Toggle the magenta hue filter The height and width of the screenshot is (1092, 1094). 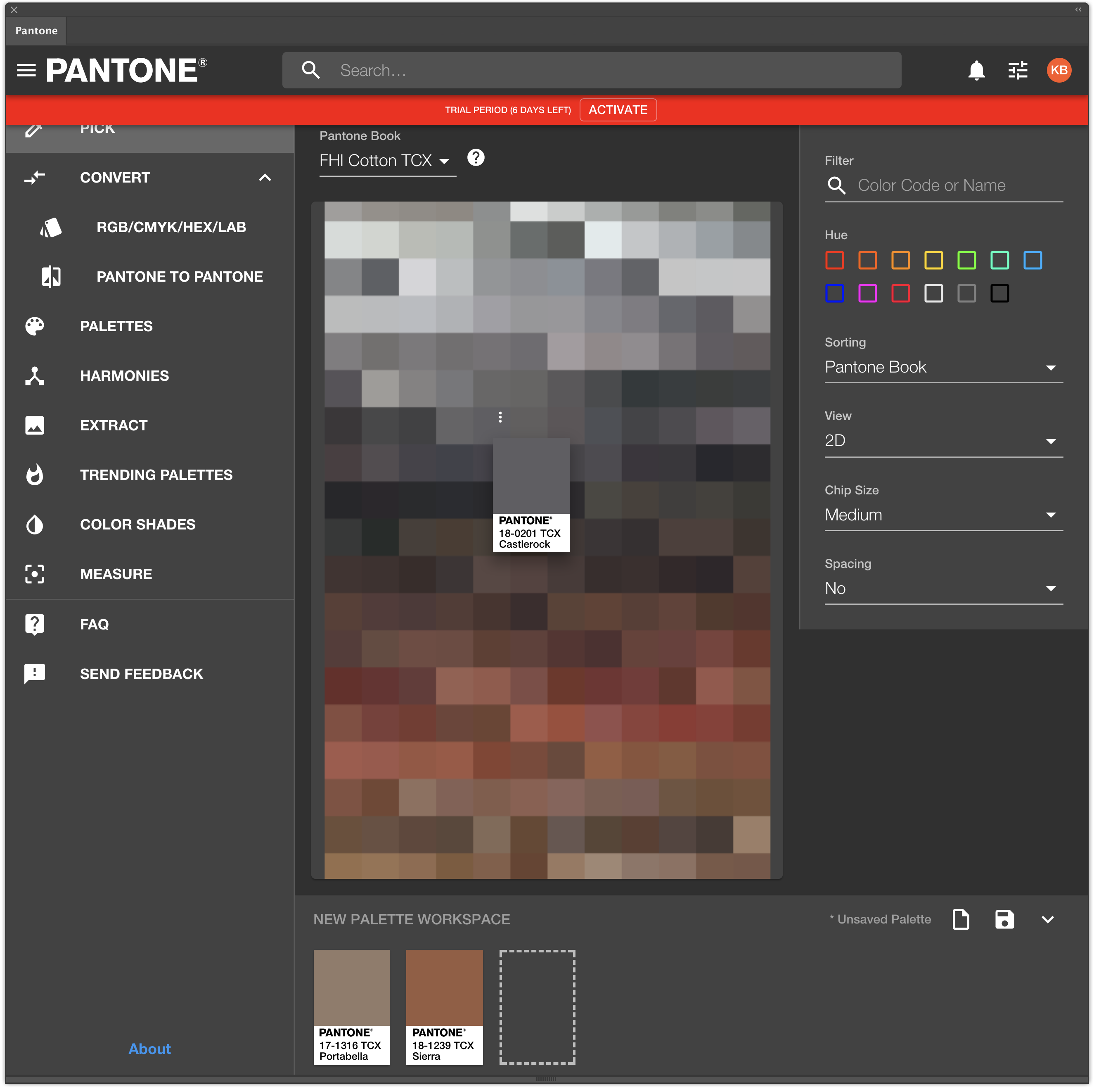pyautogui.click(x=867, y=293)
